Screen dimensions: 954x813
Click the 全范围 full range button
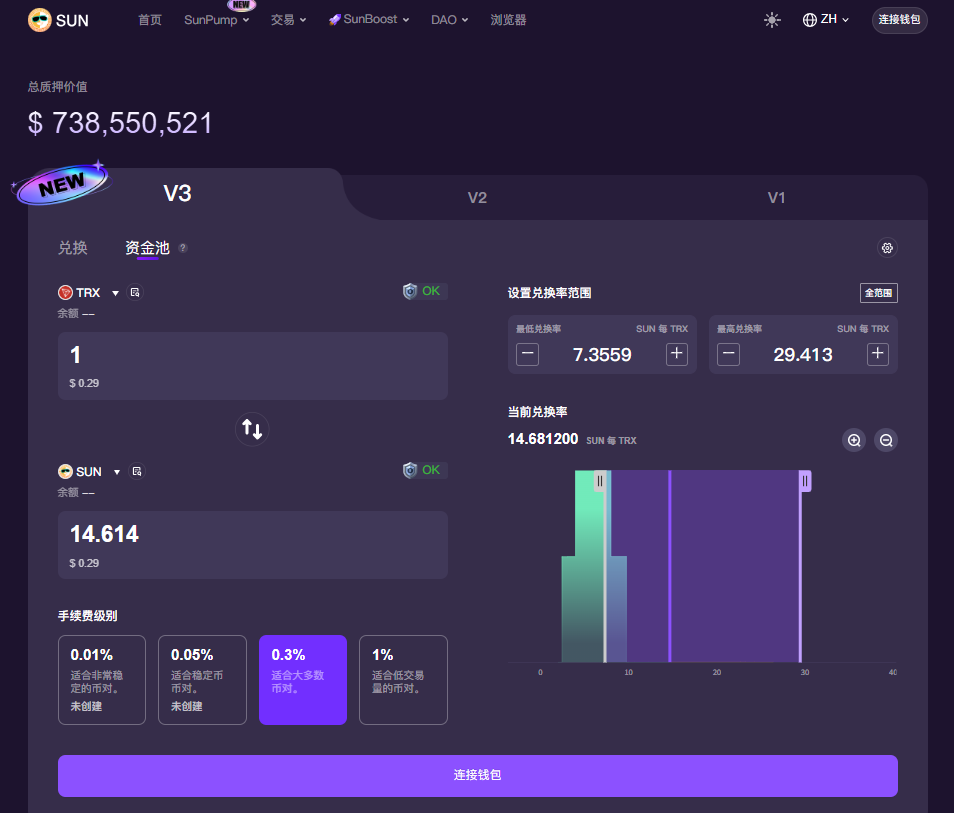coord(879,293)
